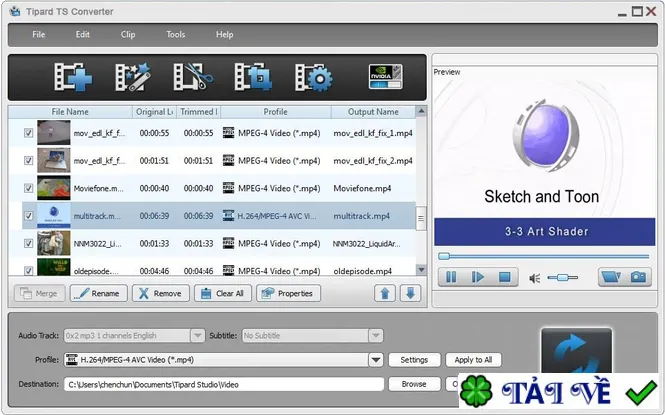Toggle the oldepisode file checkbox

click(28, 270)
